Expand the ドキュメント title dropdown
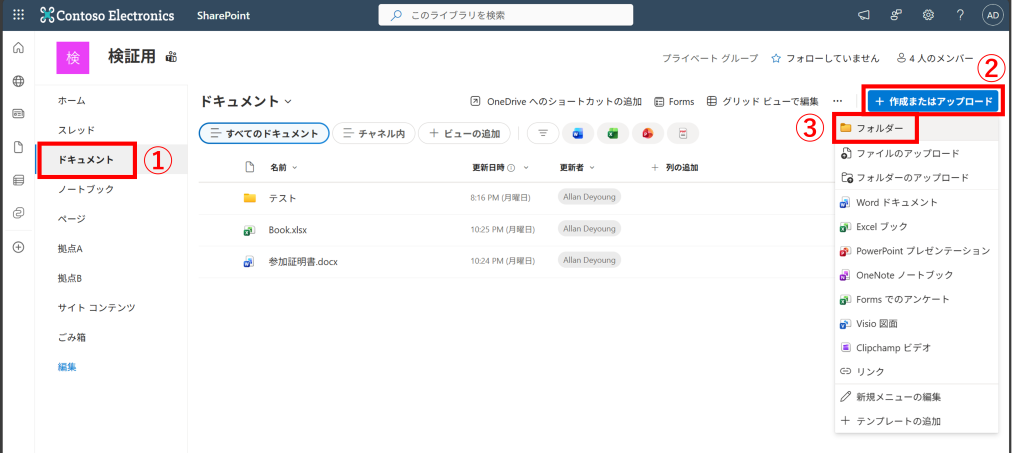This screenshot has height=453, width=1024. 289,101
